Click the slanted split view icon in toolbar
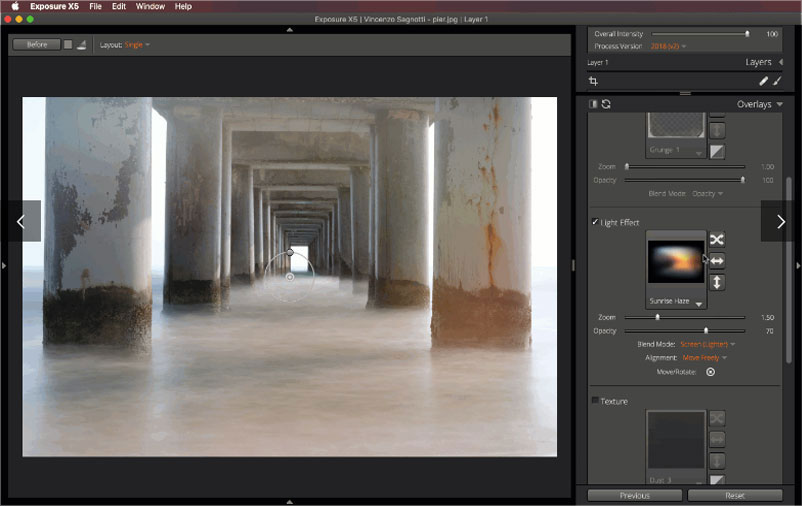The width and height of the screenshot is (802, 506). pyautogui.click(x=81, y=45)
